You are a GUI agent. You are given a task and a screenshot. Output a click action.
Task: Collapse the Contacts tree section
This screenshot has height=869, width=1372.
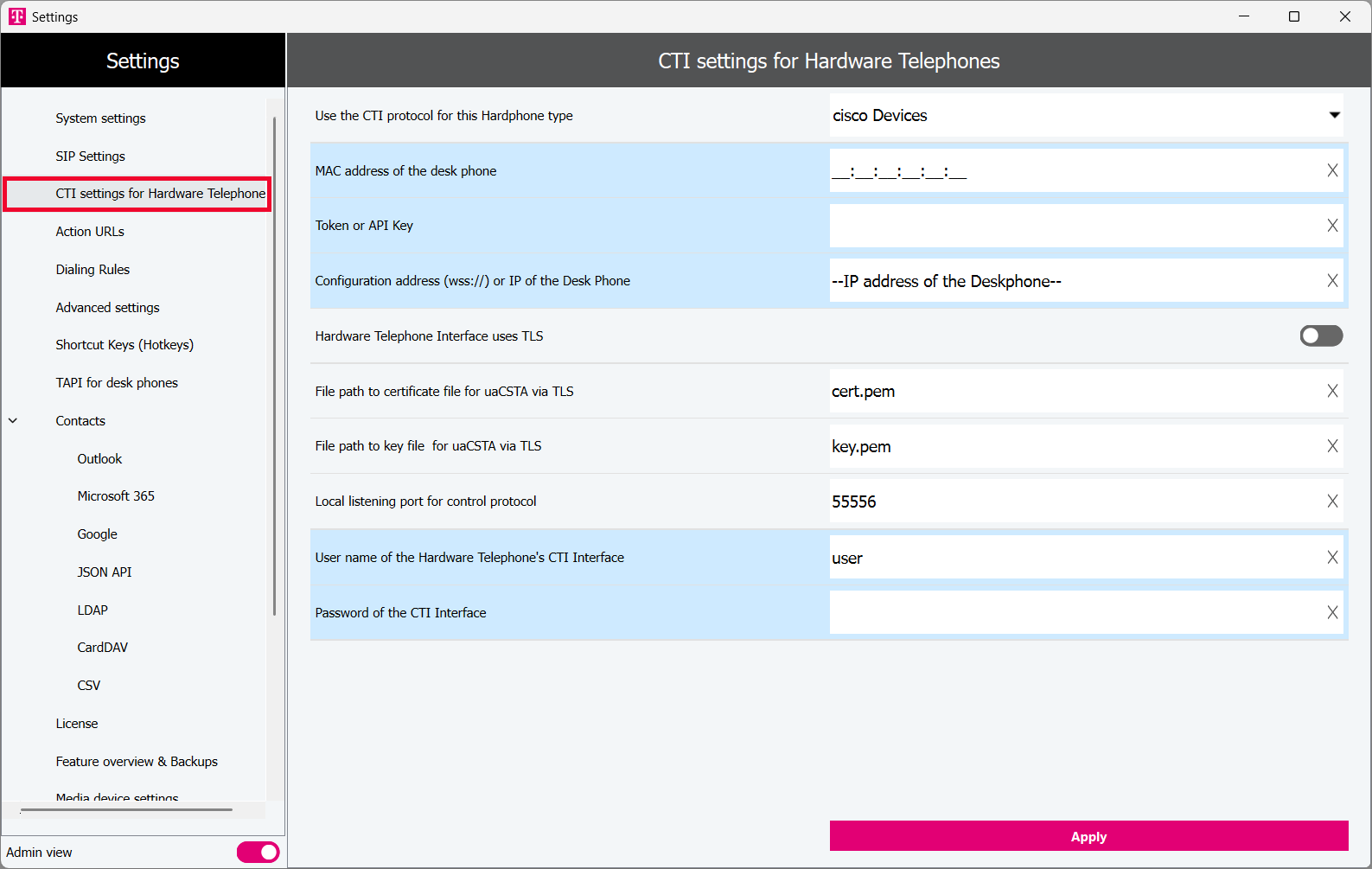pyautogui.click(x=13, y=421)
